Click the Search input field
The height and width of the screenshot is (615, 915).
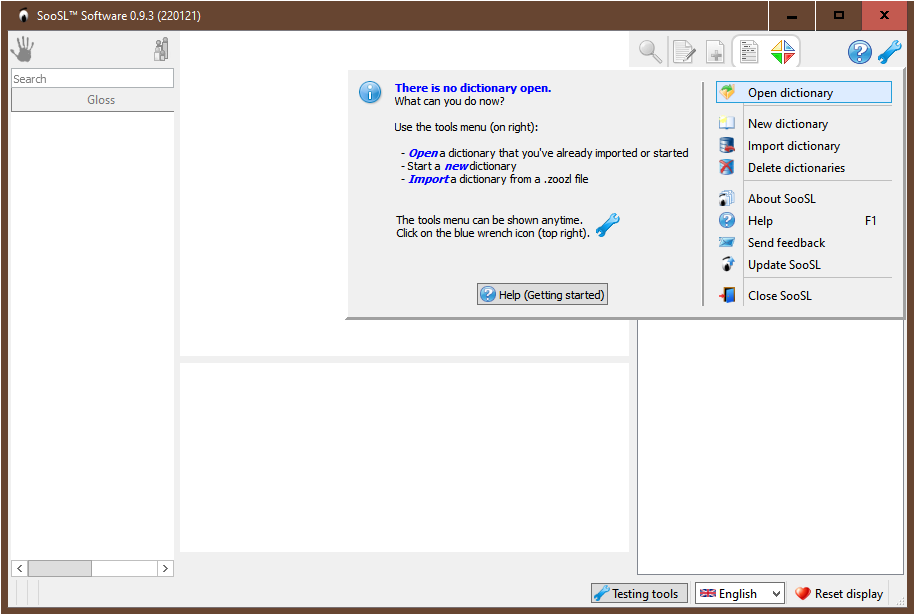pos(93,79)
